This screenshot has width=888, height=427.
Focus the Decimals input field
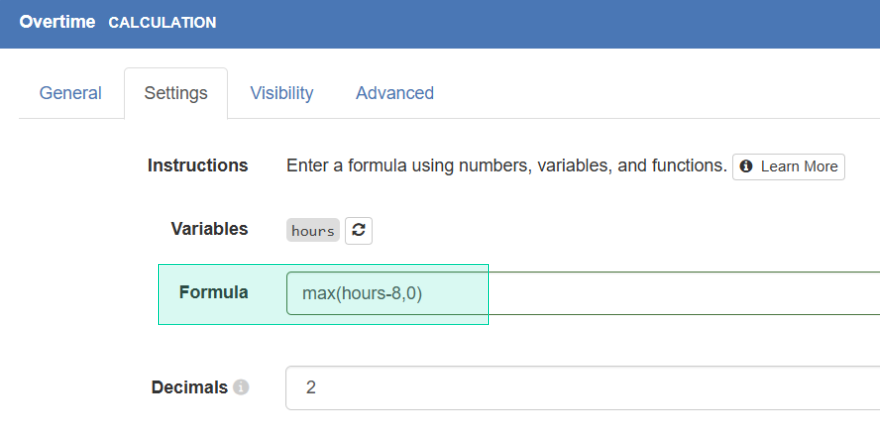point(583,388)
